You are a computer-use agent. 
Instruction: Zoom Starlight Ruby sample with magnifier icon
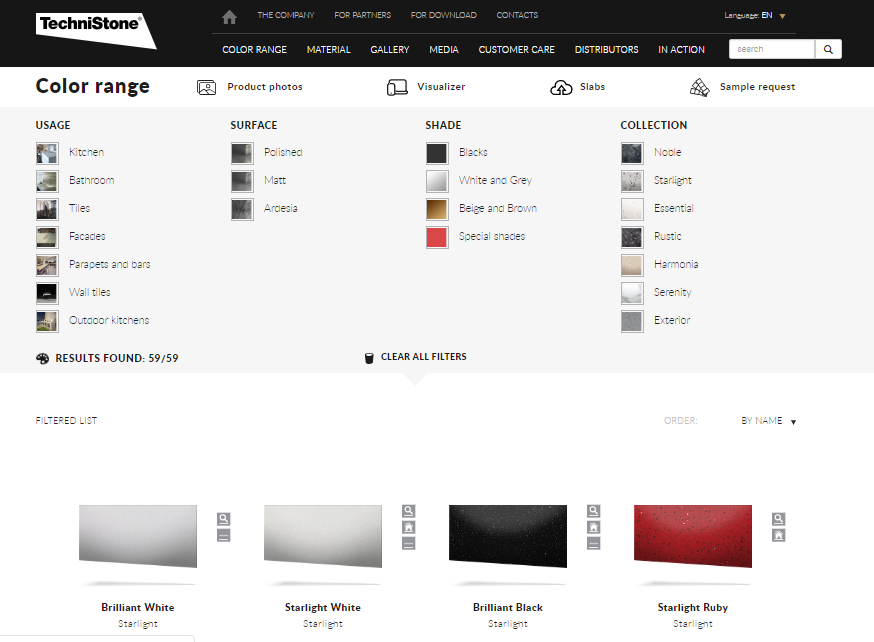click(779, 519)
